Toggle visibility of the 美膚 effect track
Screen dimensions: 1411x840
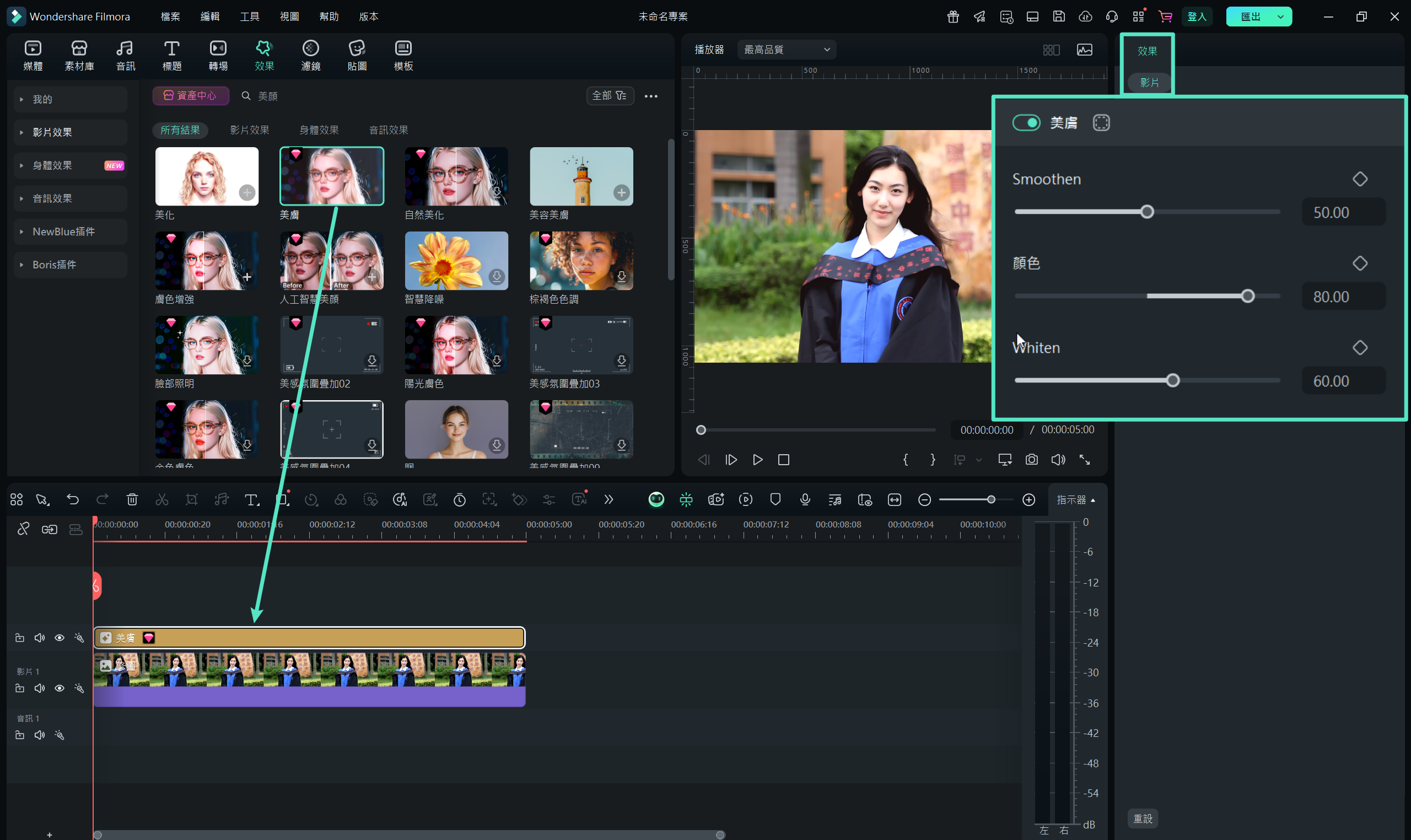point(60,638)
